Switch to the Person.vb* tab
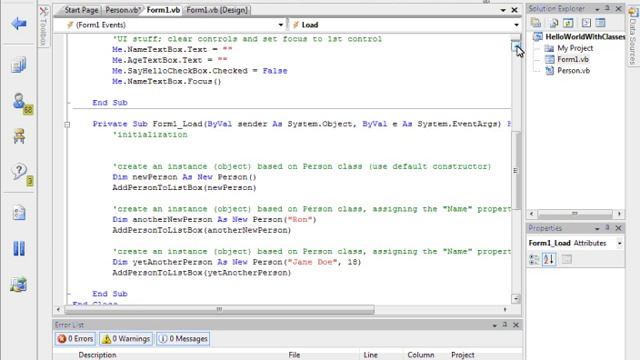The image size is (640, 360). (123, 10)
